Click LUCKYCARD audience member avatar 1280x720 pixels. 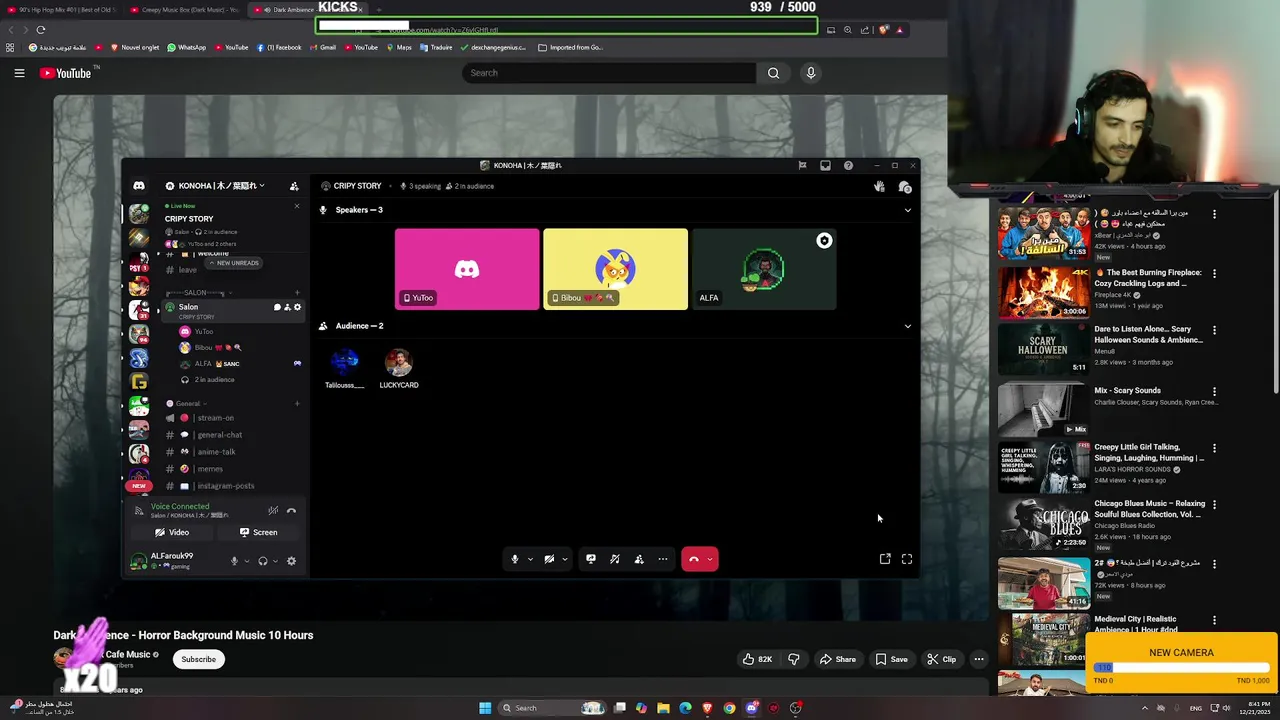[398, 362]
